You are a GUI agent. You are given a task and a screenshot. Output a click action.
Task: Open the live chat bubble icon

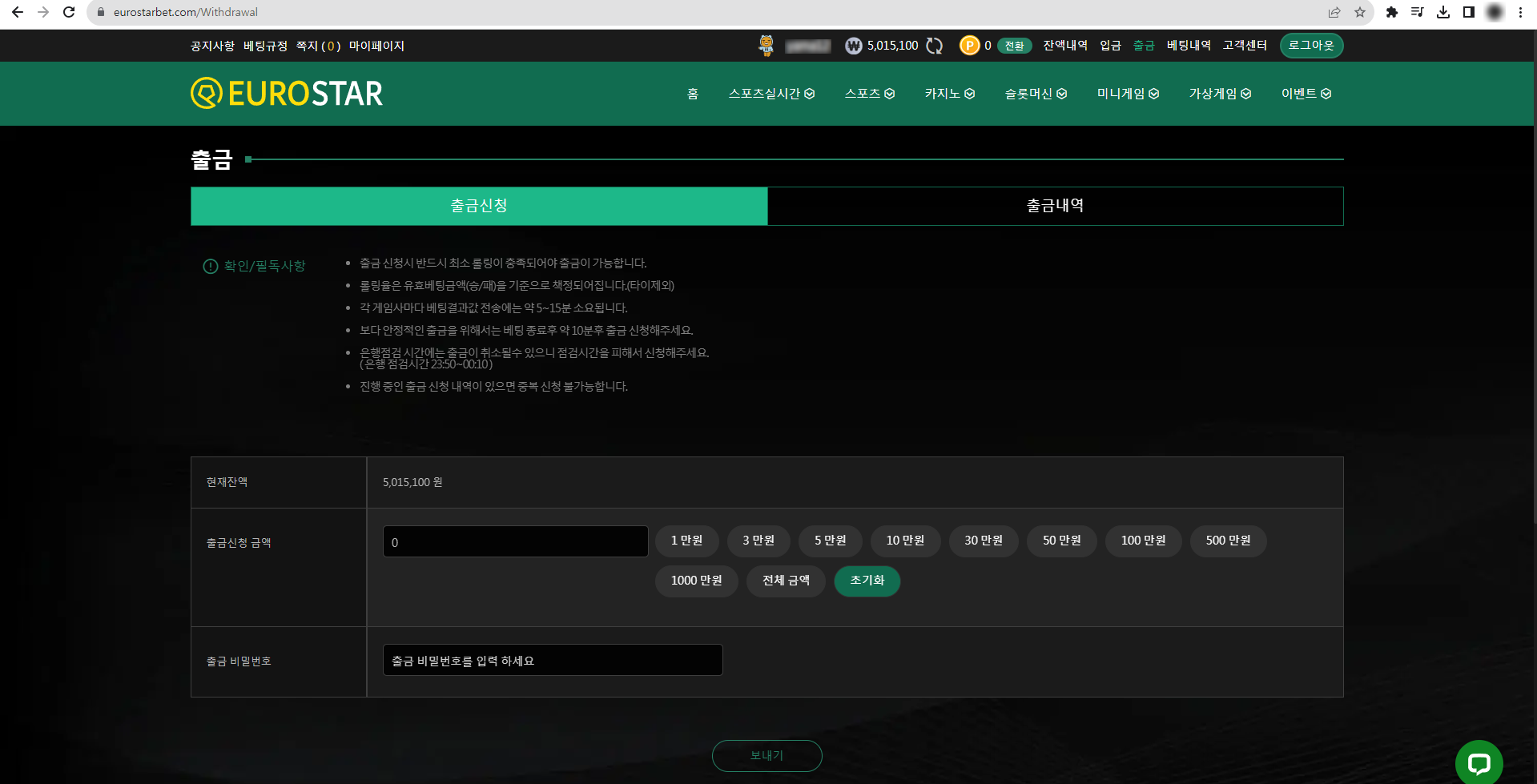[1478, 762]
